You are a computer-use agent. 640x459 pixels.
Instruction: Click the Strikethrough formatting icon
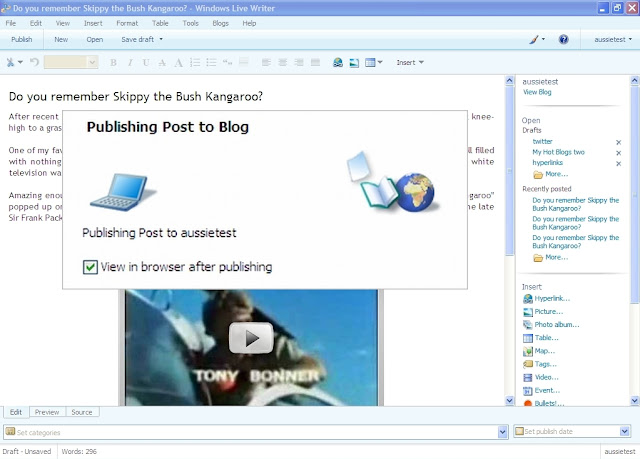[162, 62]
